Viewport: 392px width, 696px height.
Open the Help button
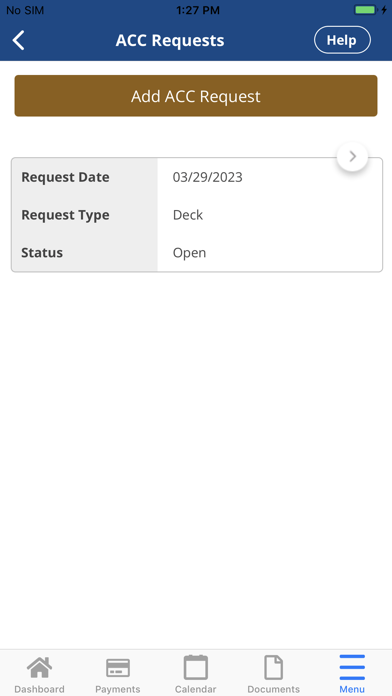[x=342, y=40]
